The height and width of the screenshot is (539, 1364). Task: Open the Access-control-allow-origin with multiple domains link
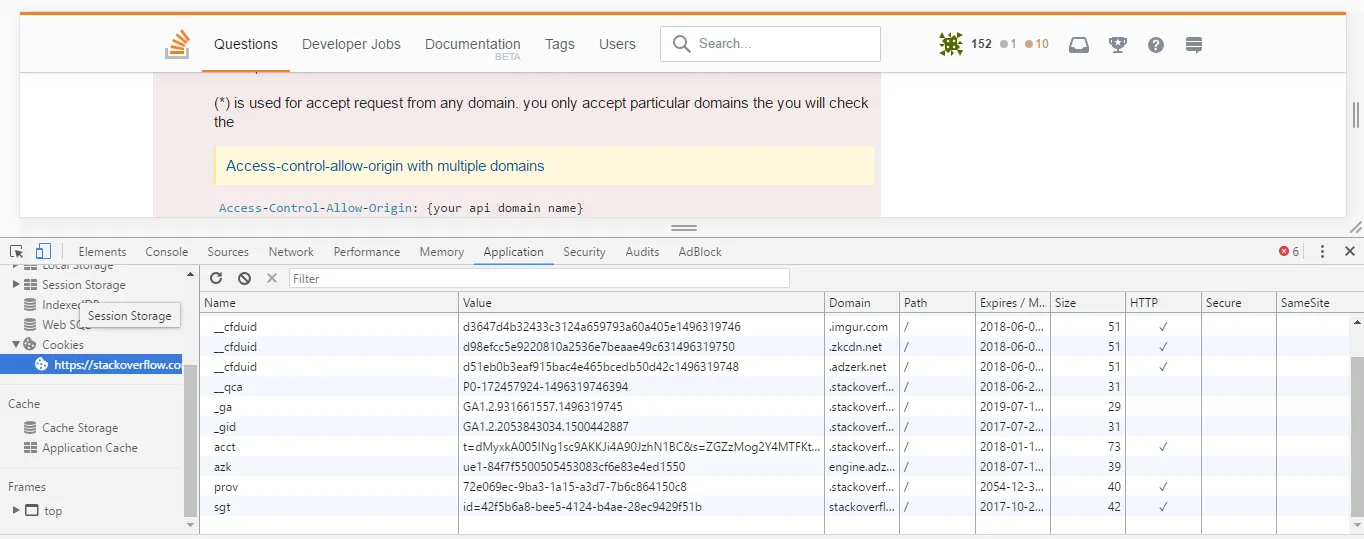[385, 166]
